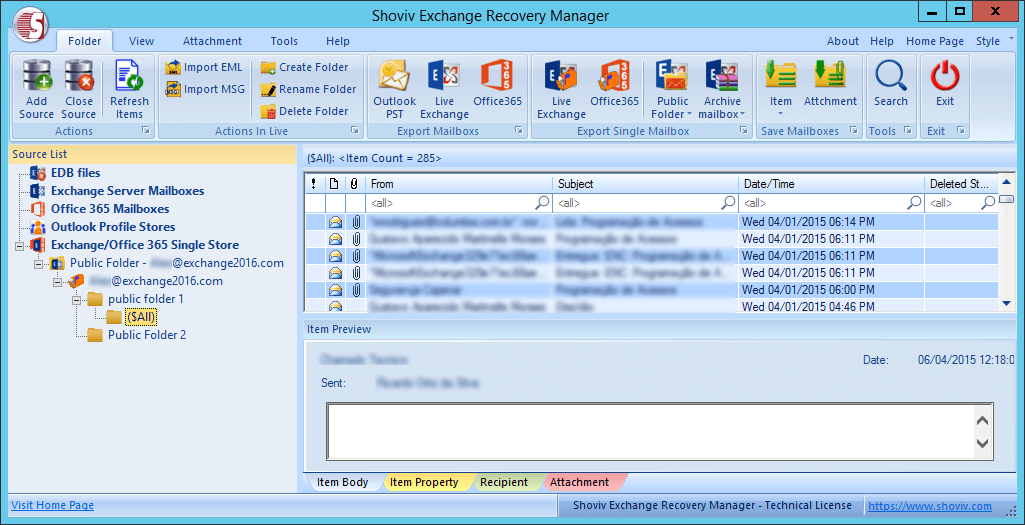The image size is (1025, 525).
Task: Switch to the Item Body tab
Action: pyautogui.click(x=343, y=483)
